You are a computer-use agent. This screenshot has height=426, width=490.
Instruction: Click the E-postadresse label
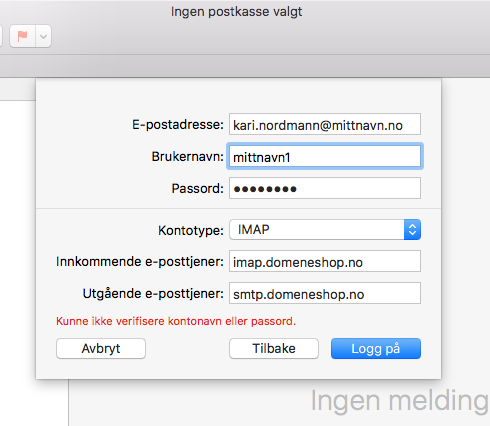pos(178,125)
